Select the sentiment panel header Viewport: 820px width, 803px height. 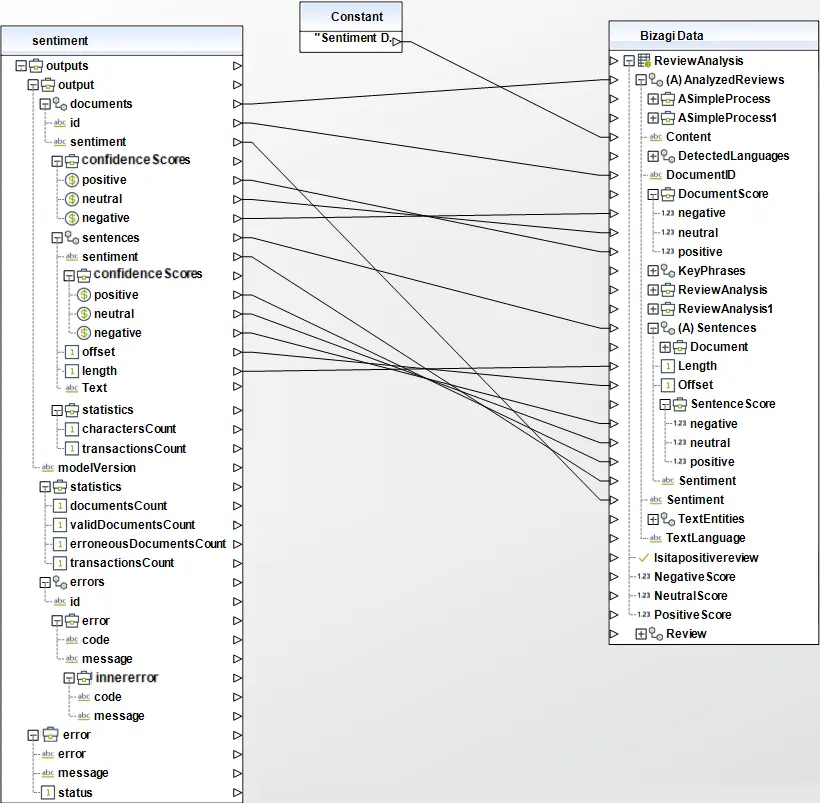tap(122, 41)
